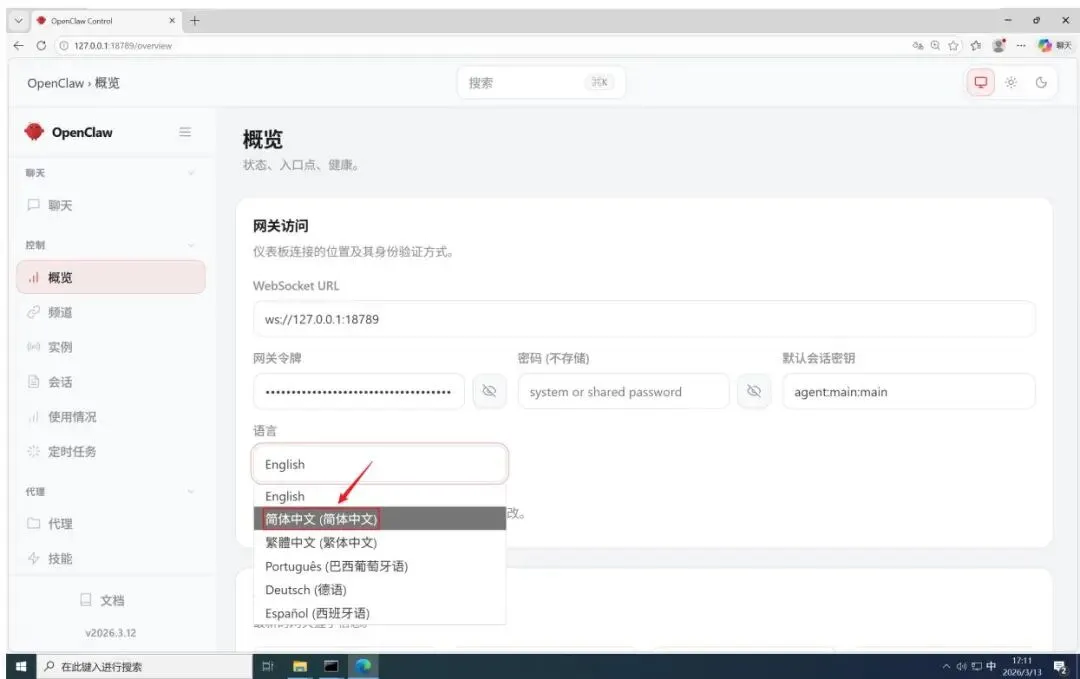
Task: Open the 语言 language combo box
Action: (x=380, y=463)
